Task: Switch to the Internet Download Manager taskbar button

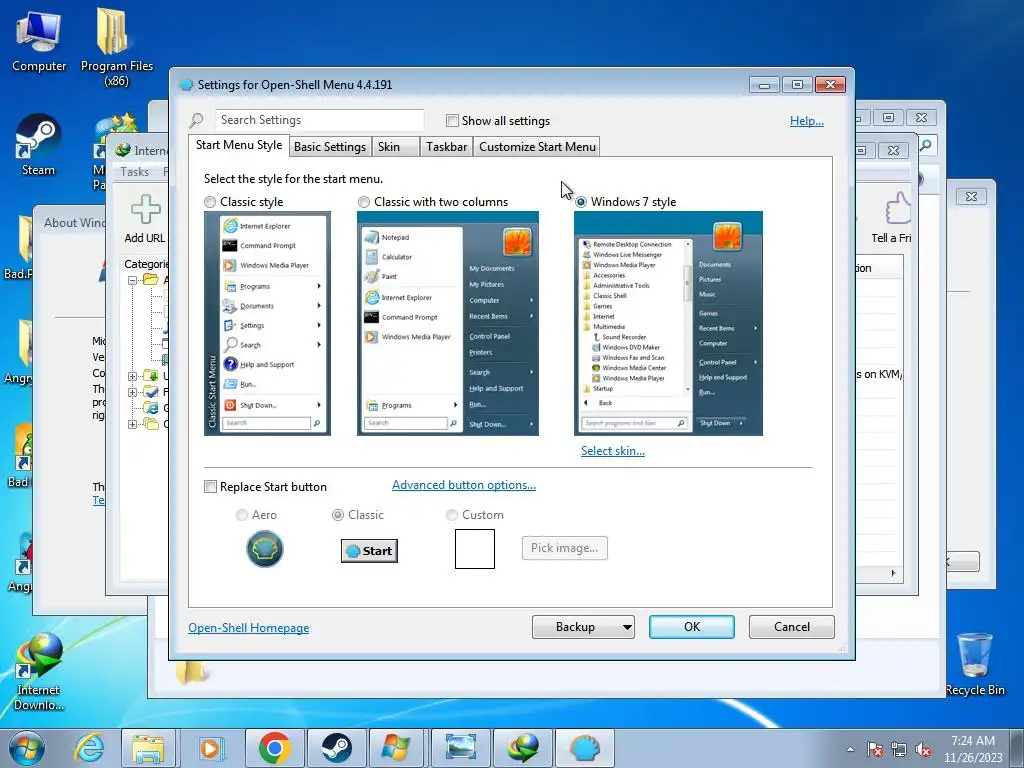Action: coord(523,748)
